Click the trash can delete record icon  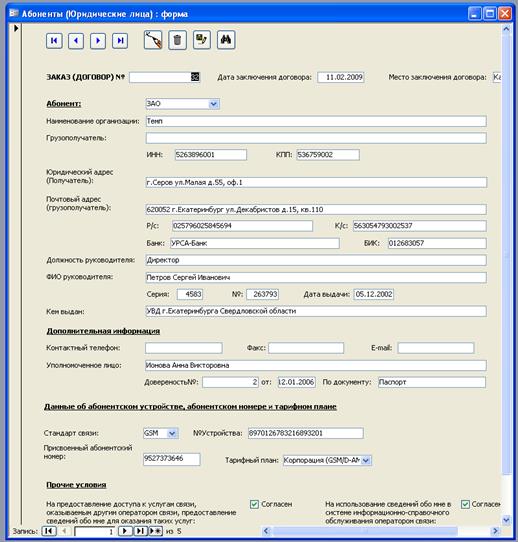point(177,40)
